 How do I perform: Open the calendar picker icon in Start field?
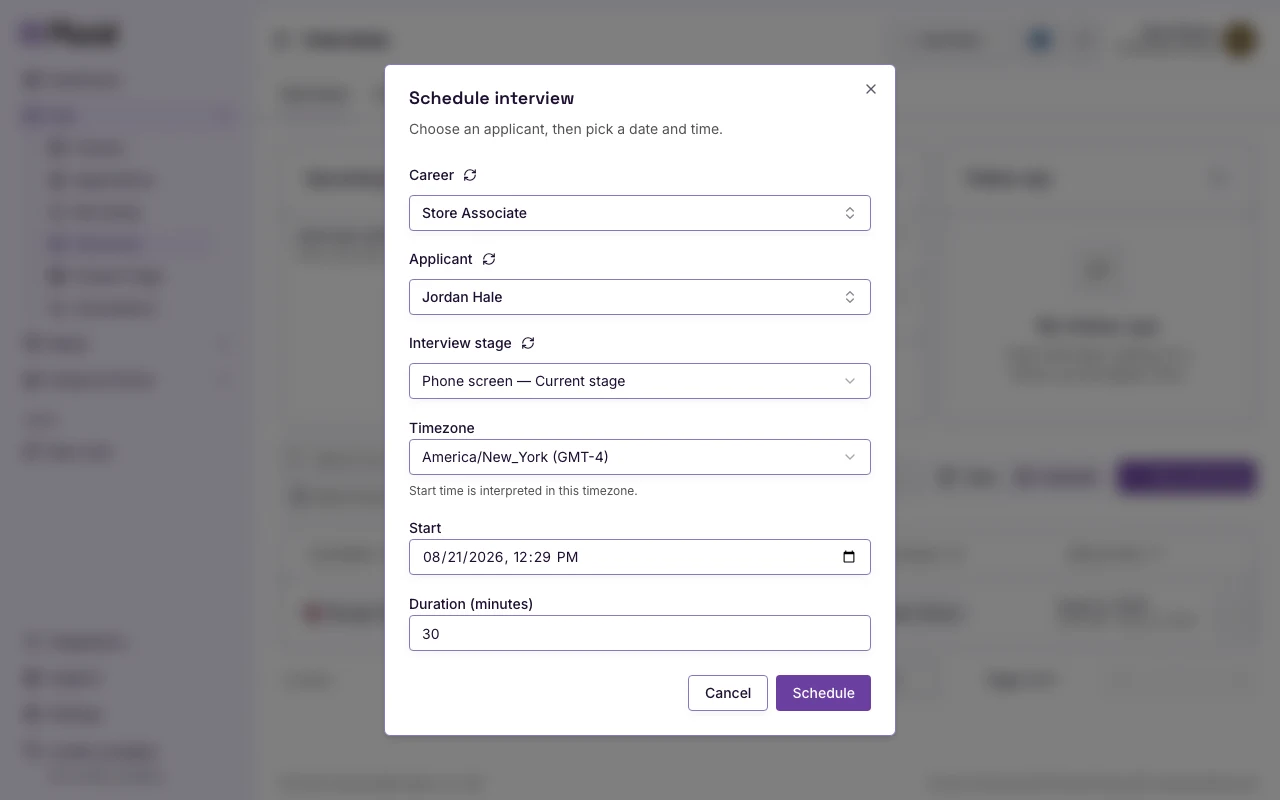click(849, 557)
